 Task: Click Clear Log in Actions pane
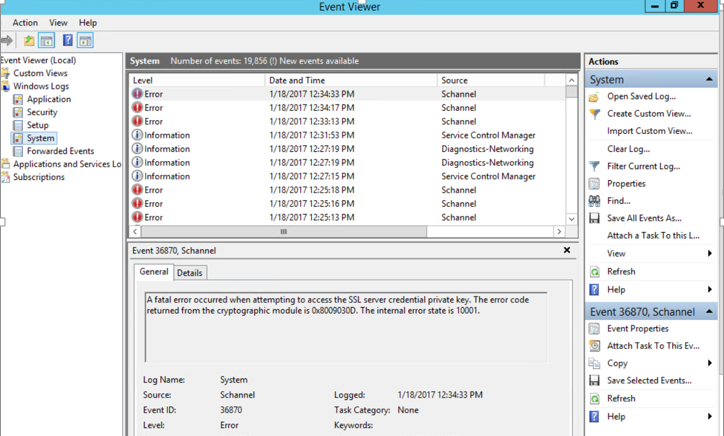[628, 149]
